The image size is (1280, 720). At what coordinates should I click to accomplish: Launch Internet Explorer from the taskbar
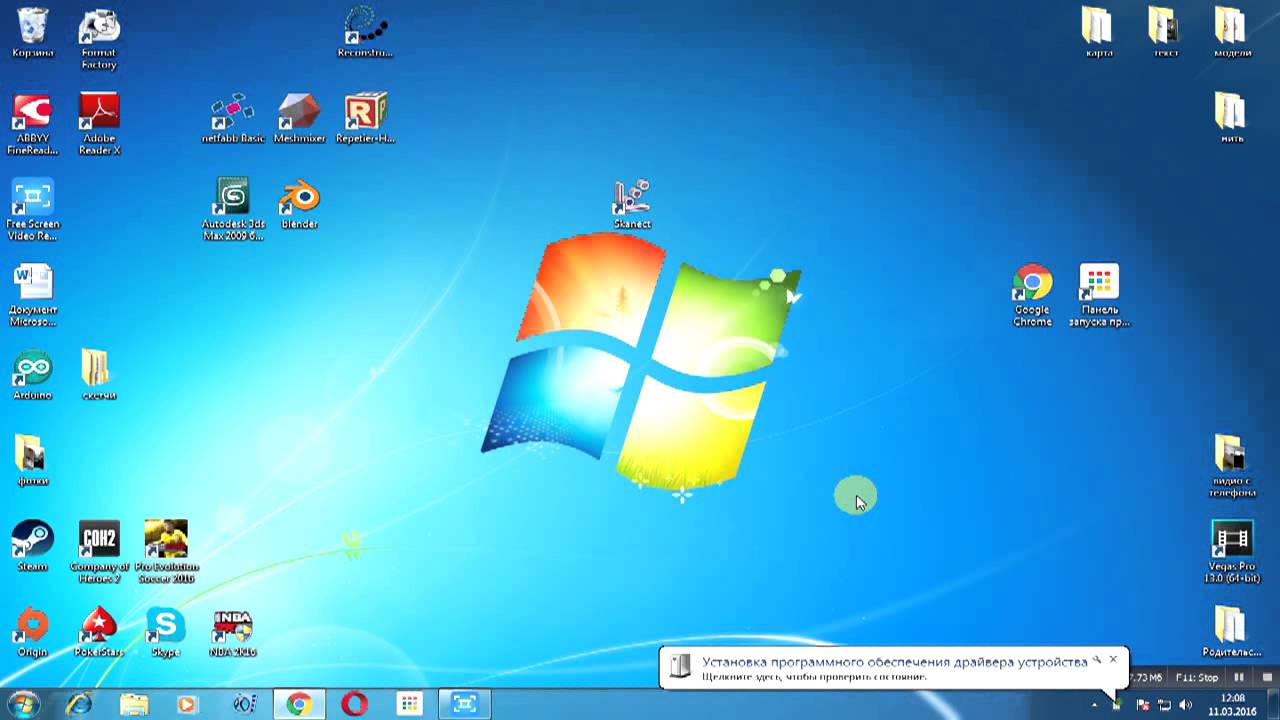click(78, 704)
